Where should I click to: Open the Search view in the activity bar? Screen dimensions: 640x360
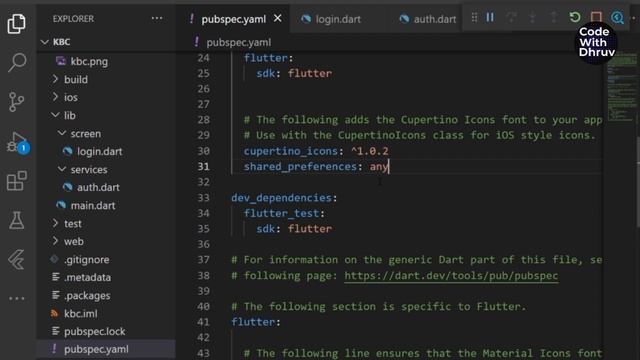pyautogui.click(x=16, y=62)
